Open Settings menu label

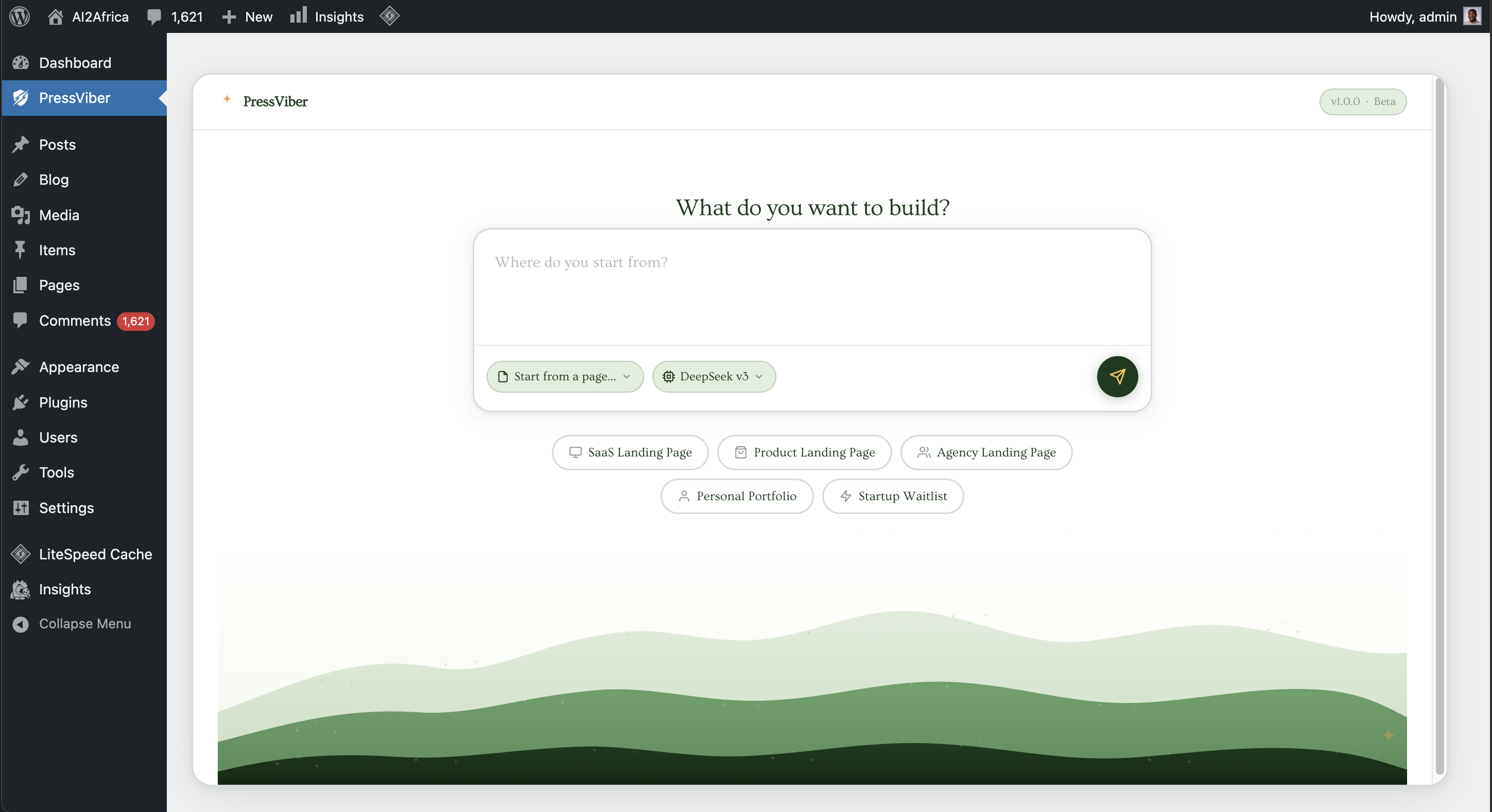click(x=66, y=508)
